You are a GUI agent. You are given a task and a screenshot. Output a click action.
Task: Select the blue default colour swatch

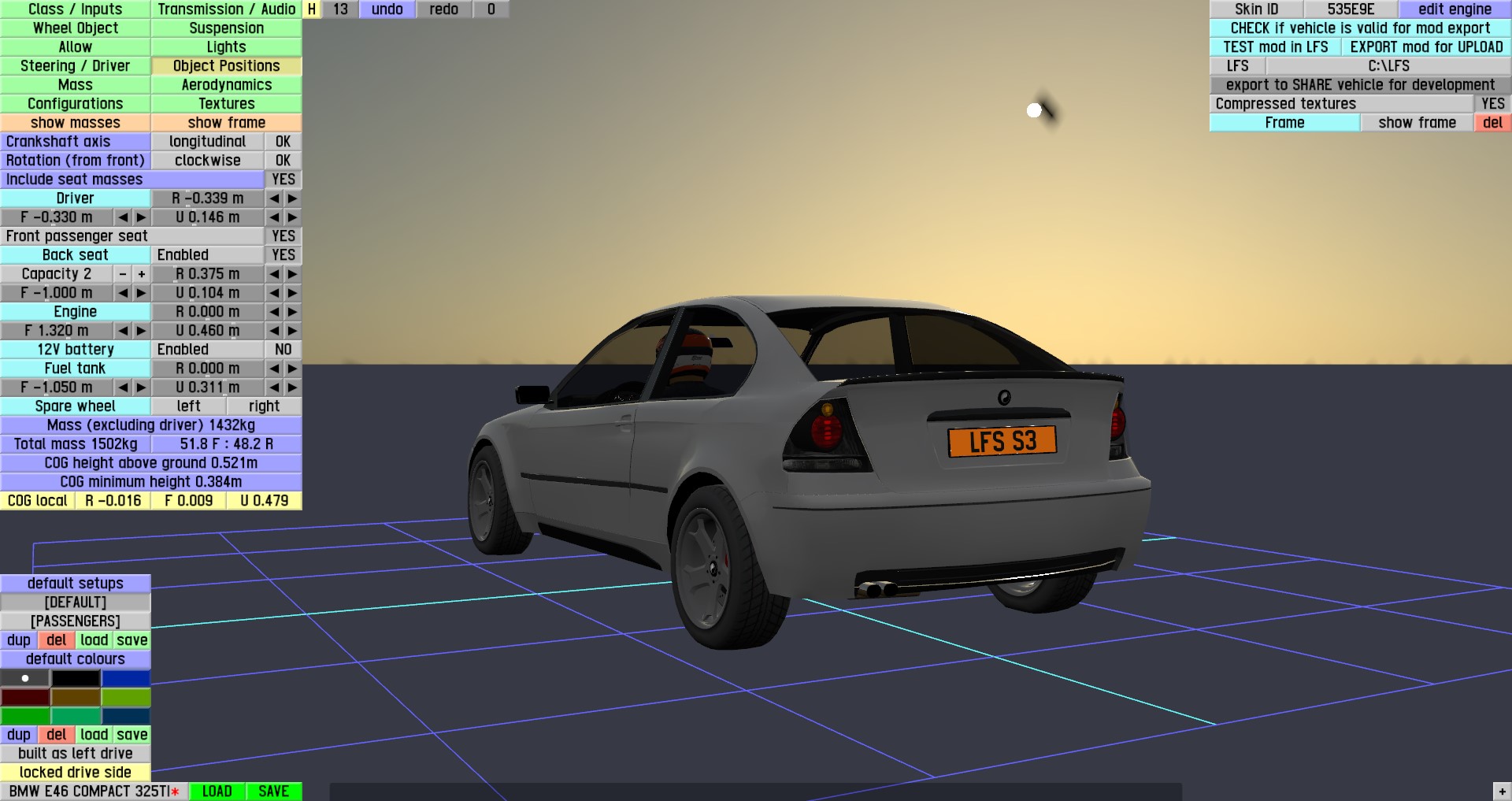[x=126, y=678]
